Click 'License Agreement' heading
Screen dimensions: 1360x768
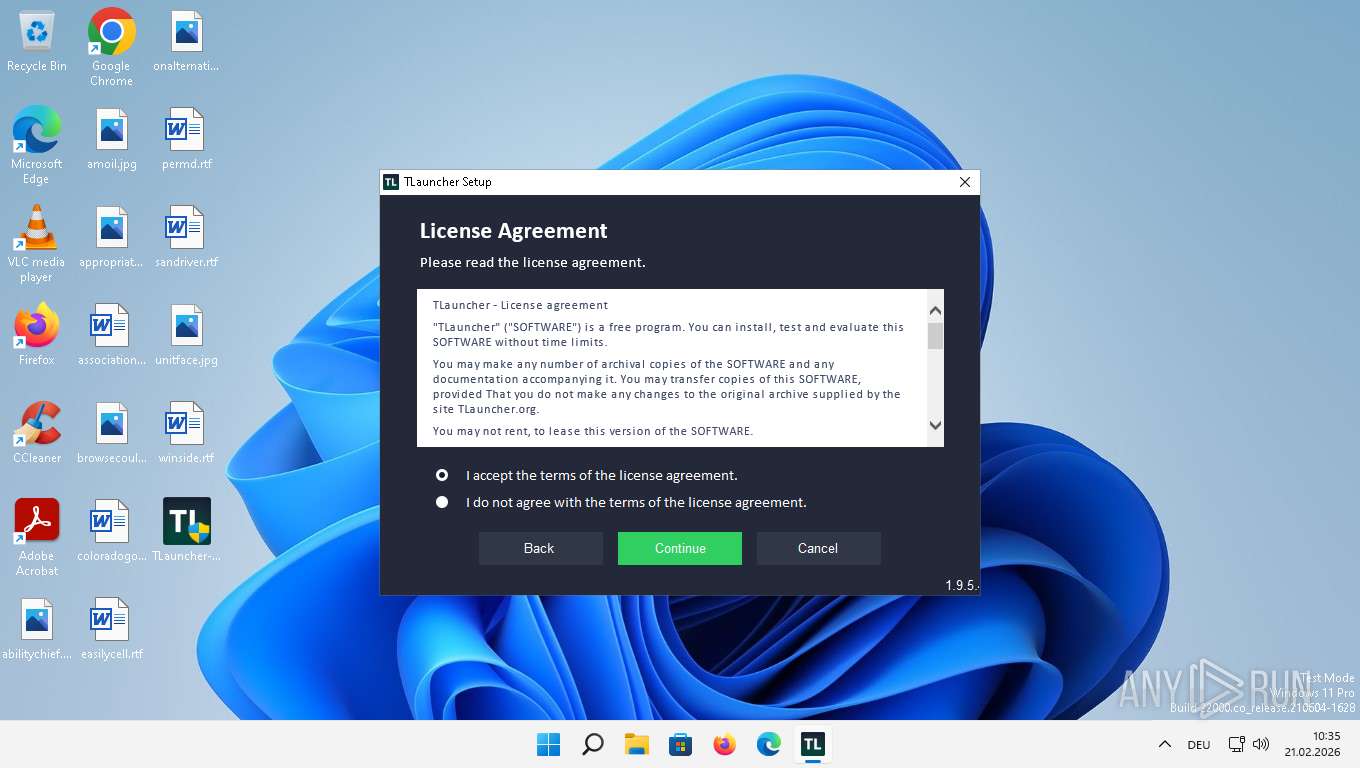513,231
